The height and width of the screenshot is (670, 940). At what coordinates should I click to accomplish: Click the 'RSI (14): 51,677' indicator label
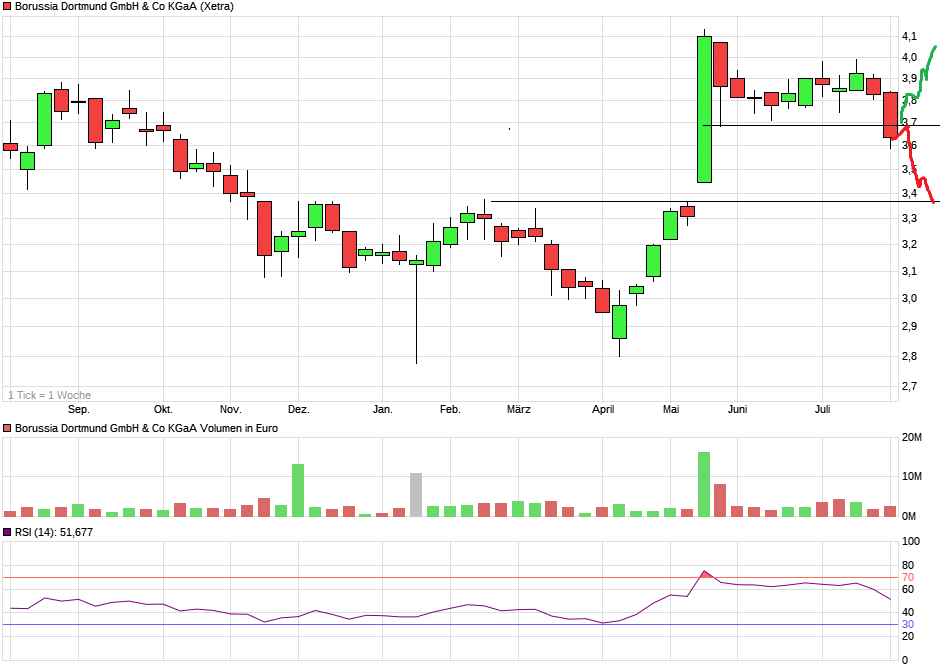click(x=54, y=532)
